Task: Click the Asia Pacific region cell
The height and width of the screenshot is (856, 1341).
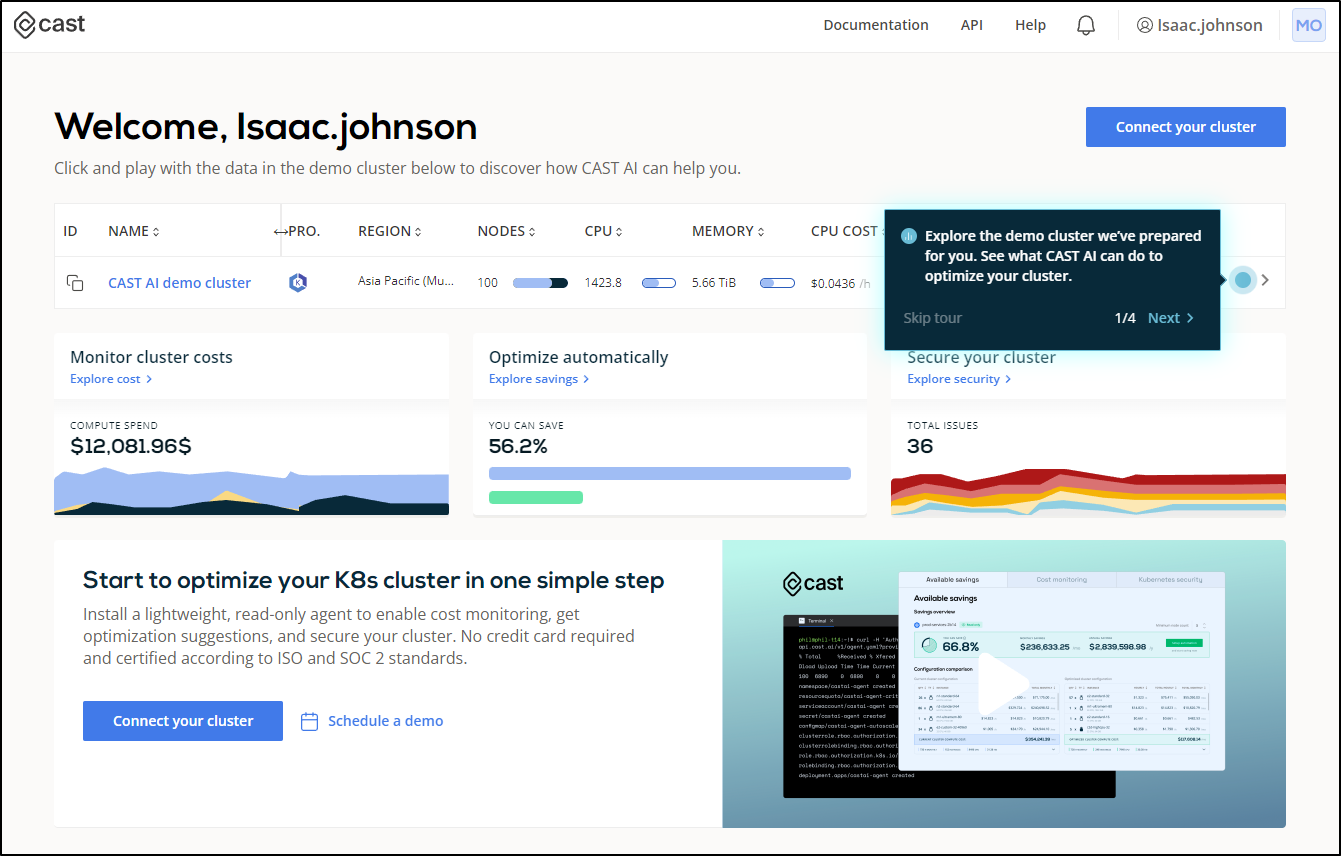Action: coord(406,282)
